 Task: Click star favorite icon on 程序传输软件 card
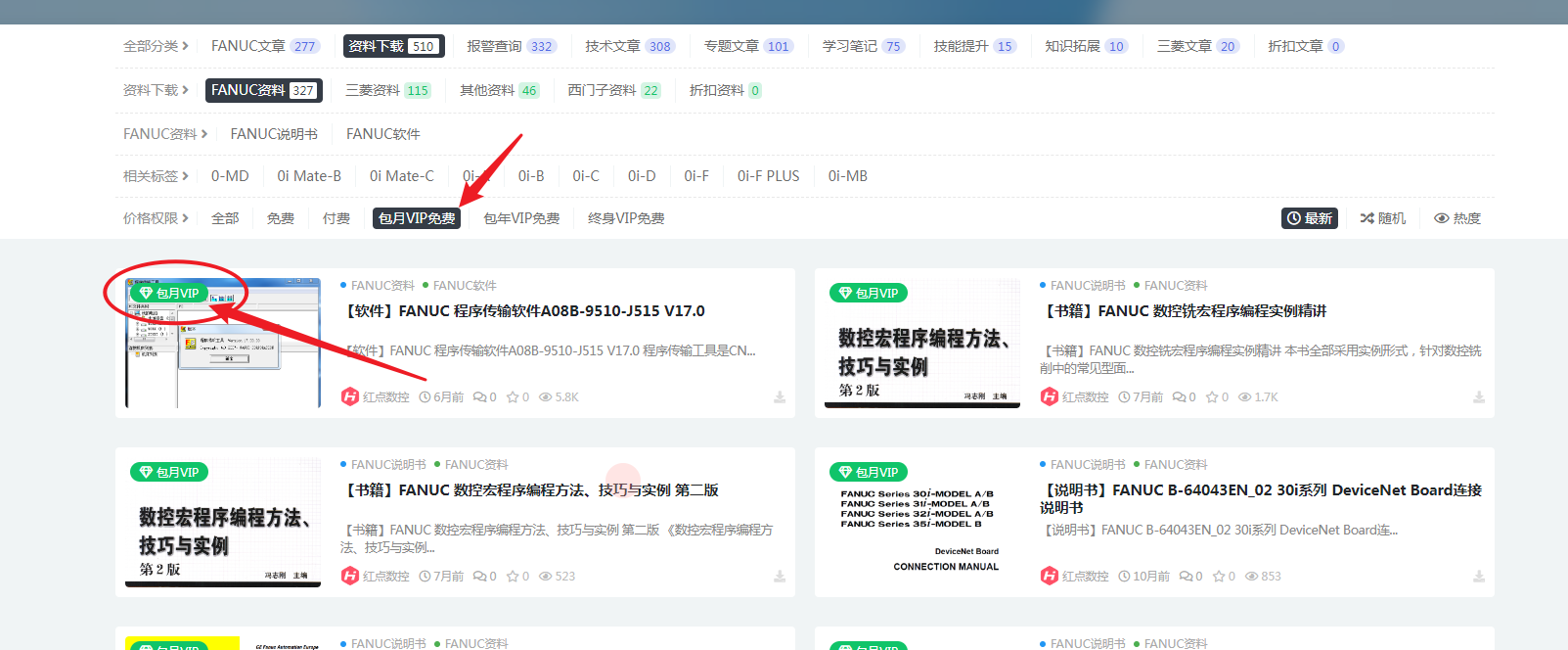click(512, 397)
